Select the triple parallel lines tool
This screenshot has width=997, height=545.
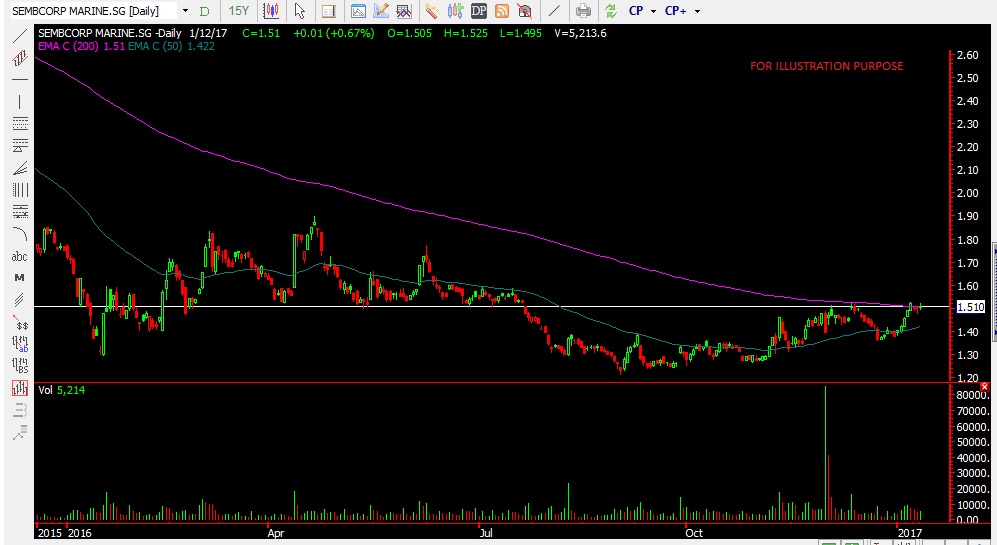(x=20, y=300)
